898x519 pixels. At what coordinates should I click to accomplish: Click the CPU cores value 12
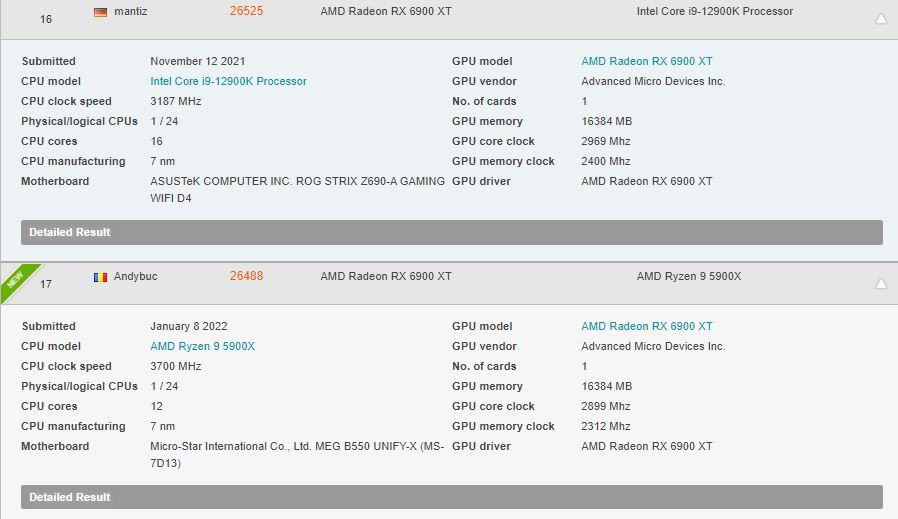(x=156, y=407)
